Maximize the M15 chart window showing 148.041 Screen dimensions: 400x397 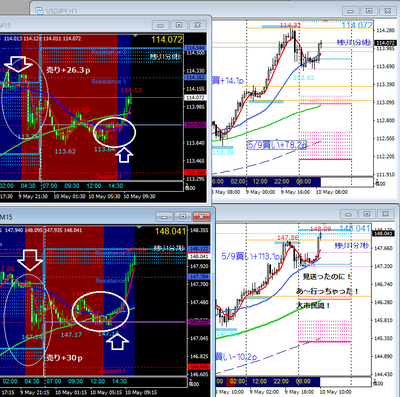pos(183,217)
